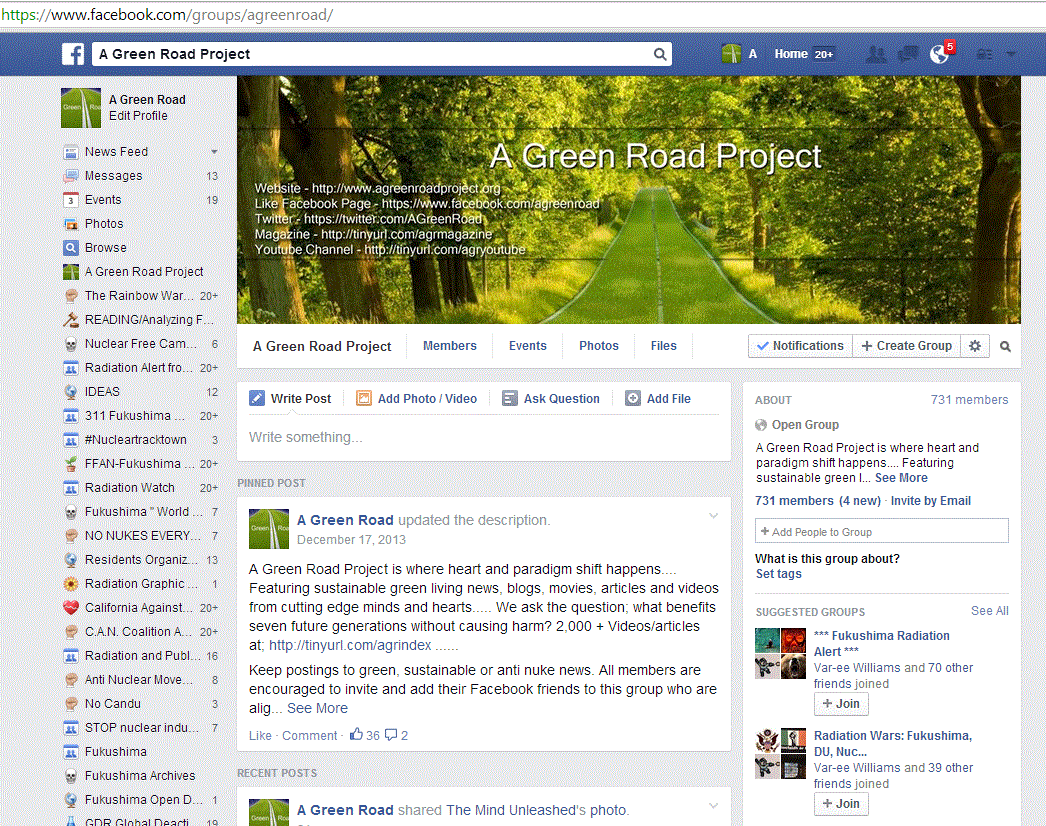Open friend requests icon in top bar
The height and width of the screenshot is (826, 1046).
tap(876, 54)
